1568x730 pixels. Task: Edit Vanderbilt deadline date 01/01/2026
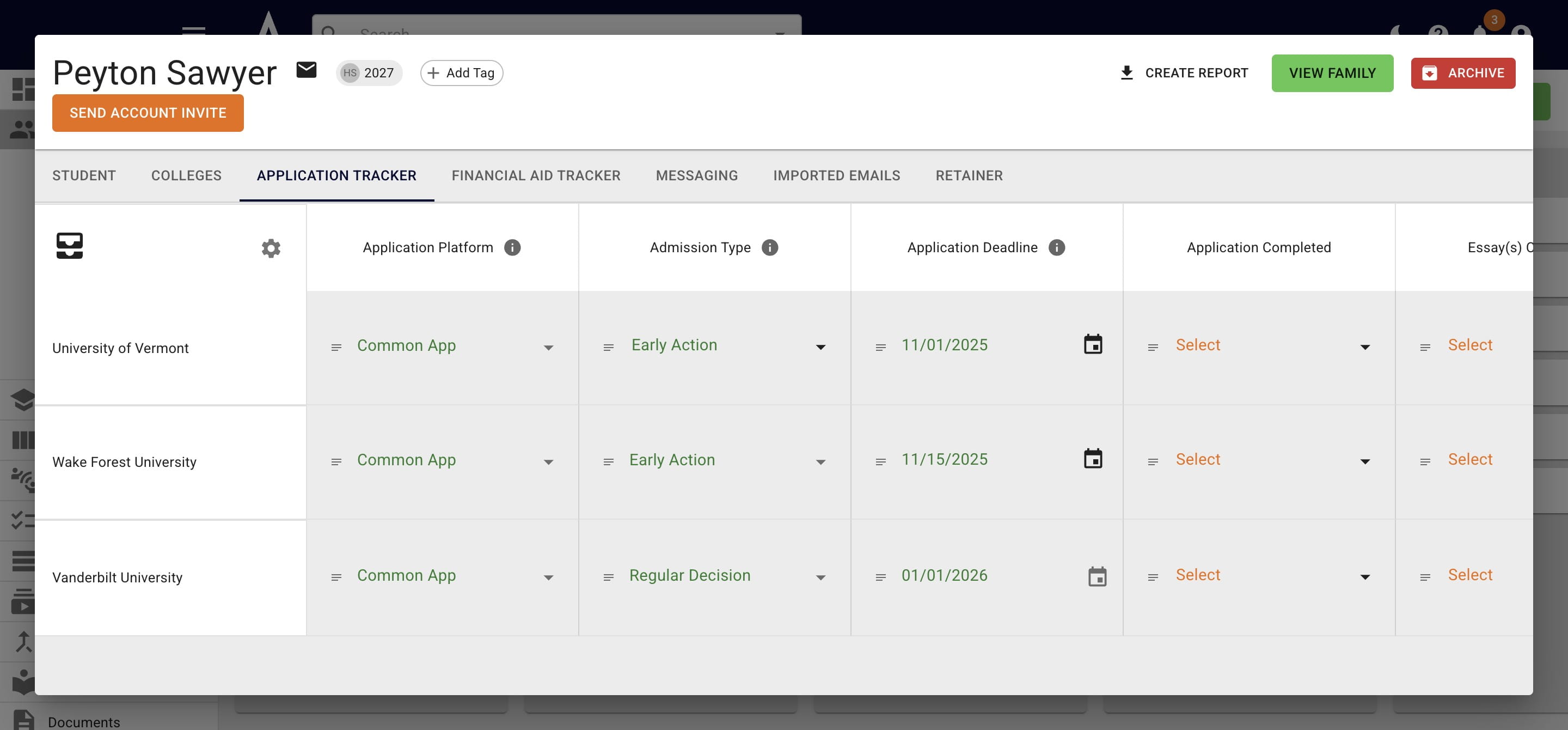pyautogui.click(x=945, y=575)
